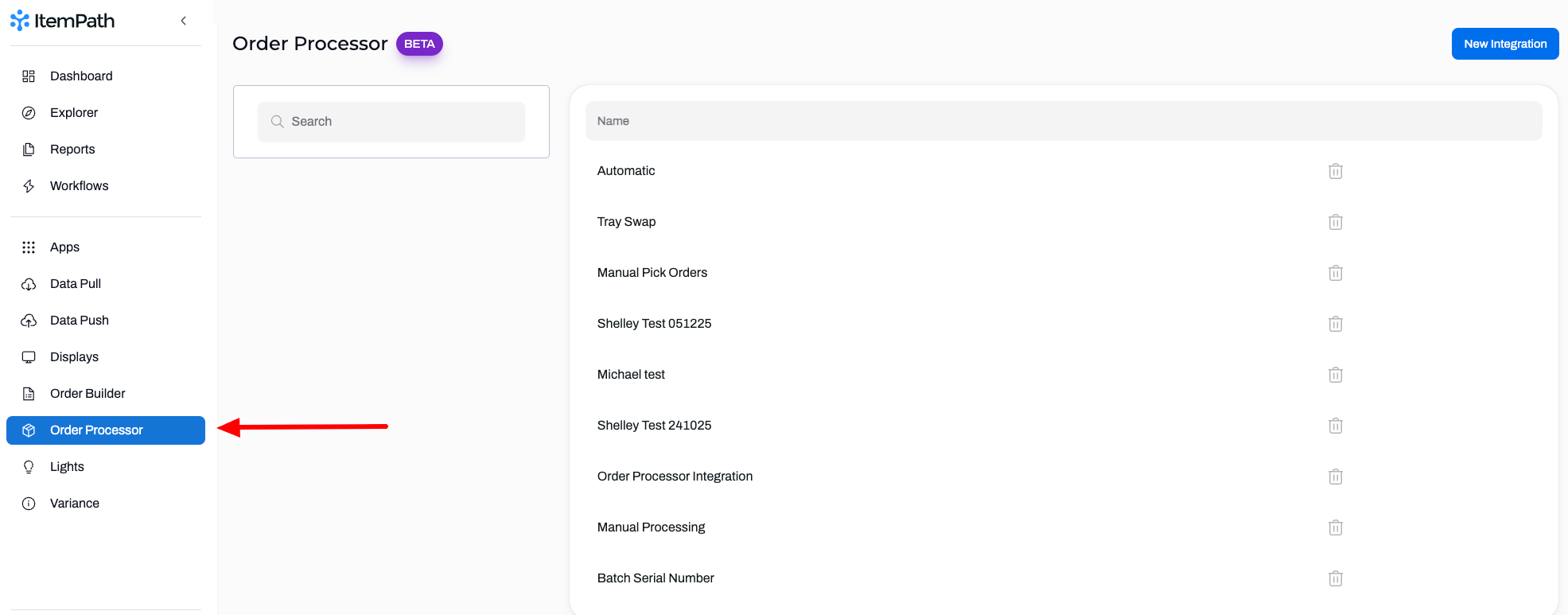Focus the Search integrations field
Viewport: 1568px width, 615px height.
point(391,122)
